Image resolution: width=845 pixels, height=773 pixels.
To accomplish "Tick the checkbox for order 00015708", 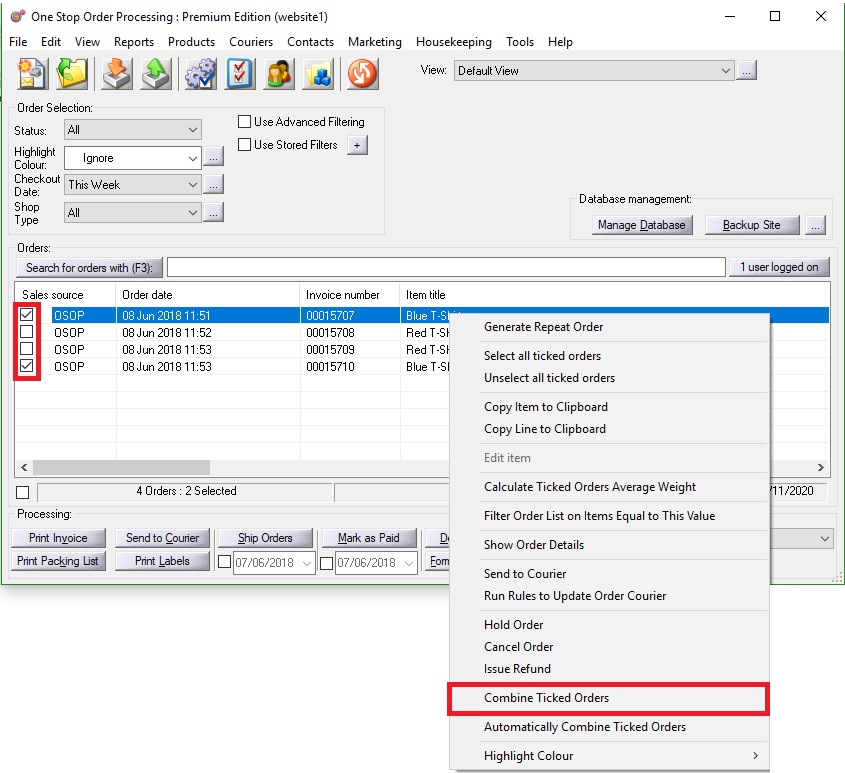I will tap(26, 332).
